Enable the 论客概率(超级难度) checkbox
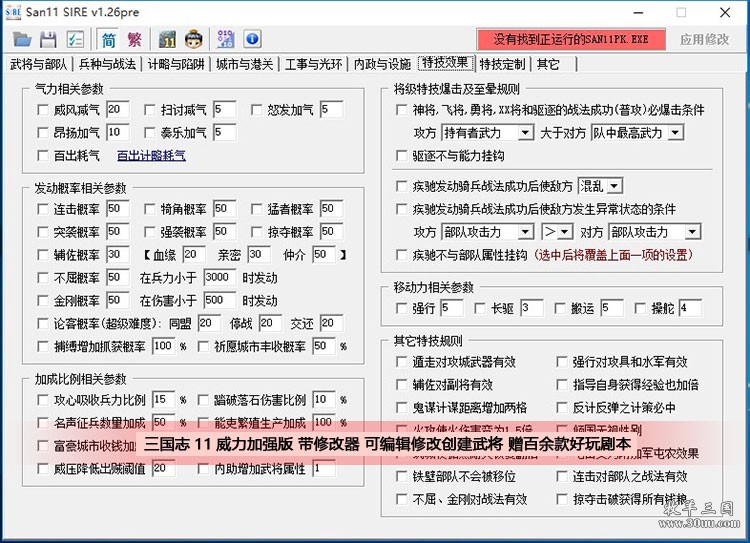The width and height of the screenshot is (750, 543). [x=43, y=324]
